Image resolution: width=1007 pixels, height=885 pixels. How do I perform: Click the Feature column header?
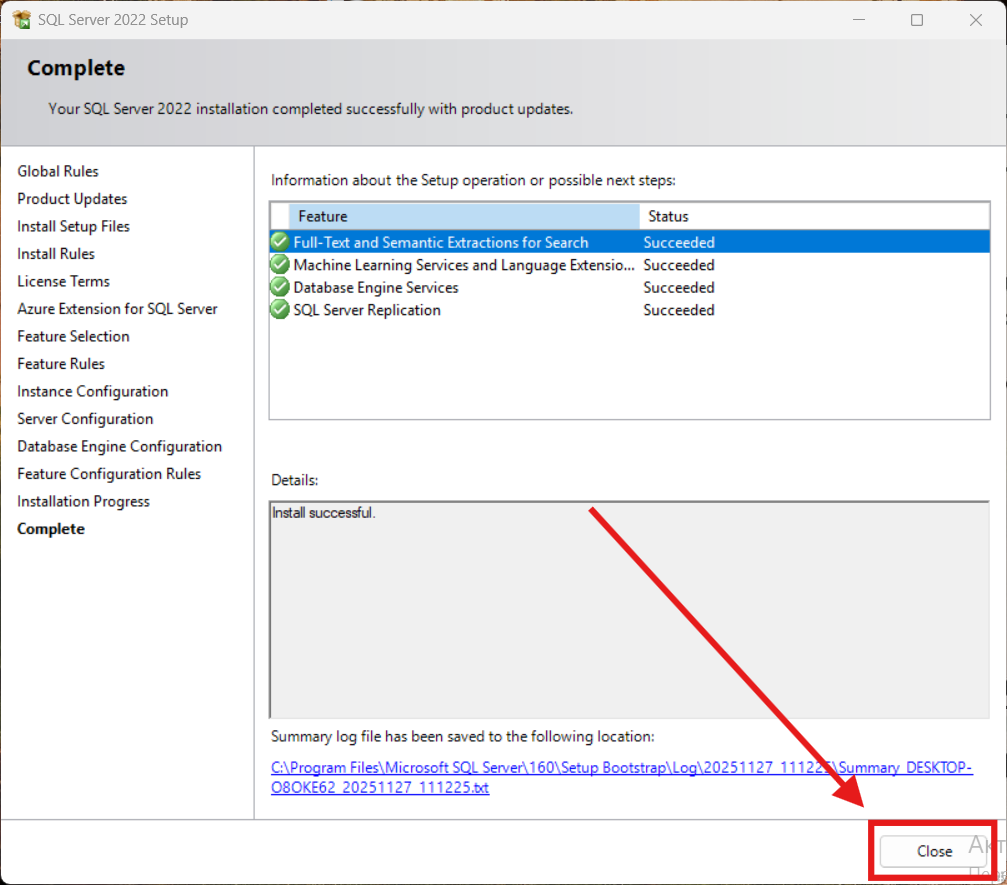(x=463, y=216)
